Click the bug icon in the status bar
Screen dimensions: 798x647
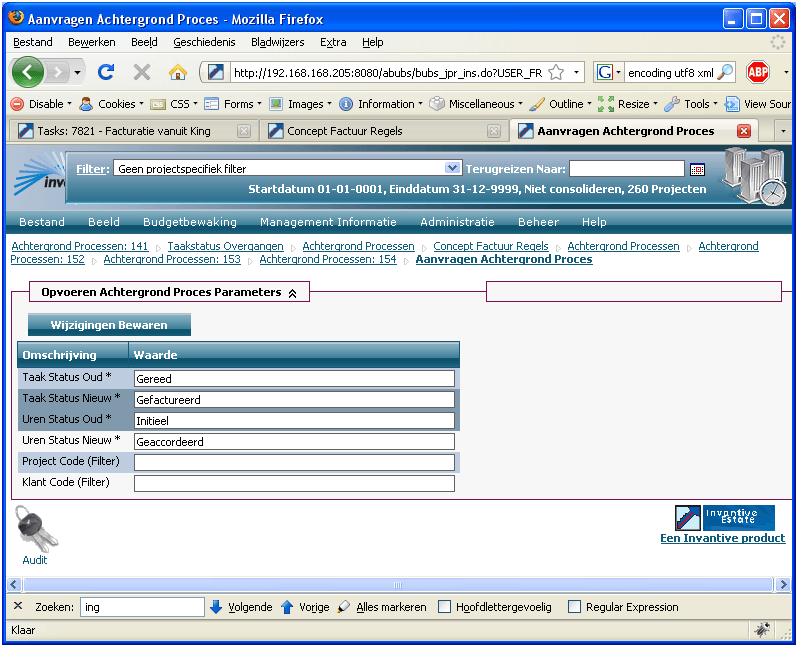tap(762, 630)
